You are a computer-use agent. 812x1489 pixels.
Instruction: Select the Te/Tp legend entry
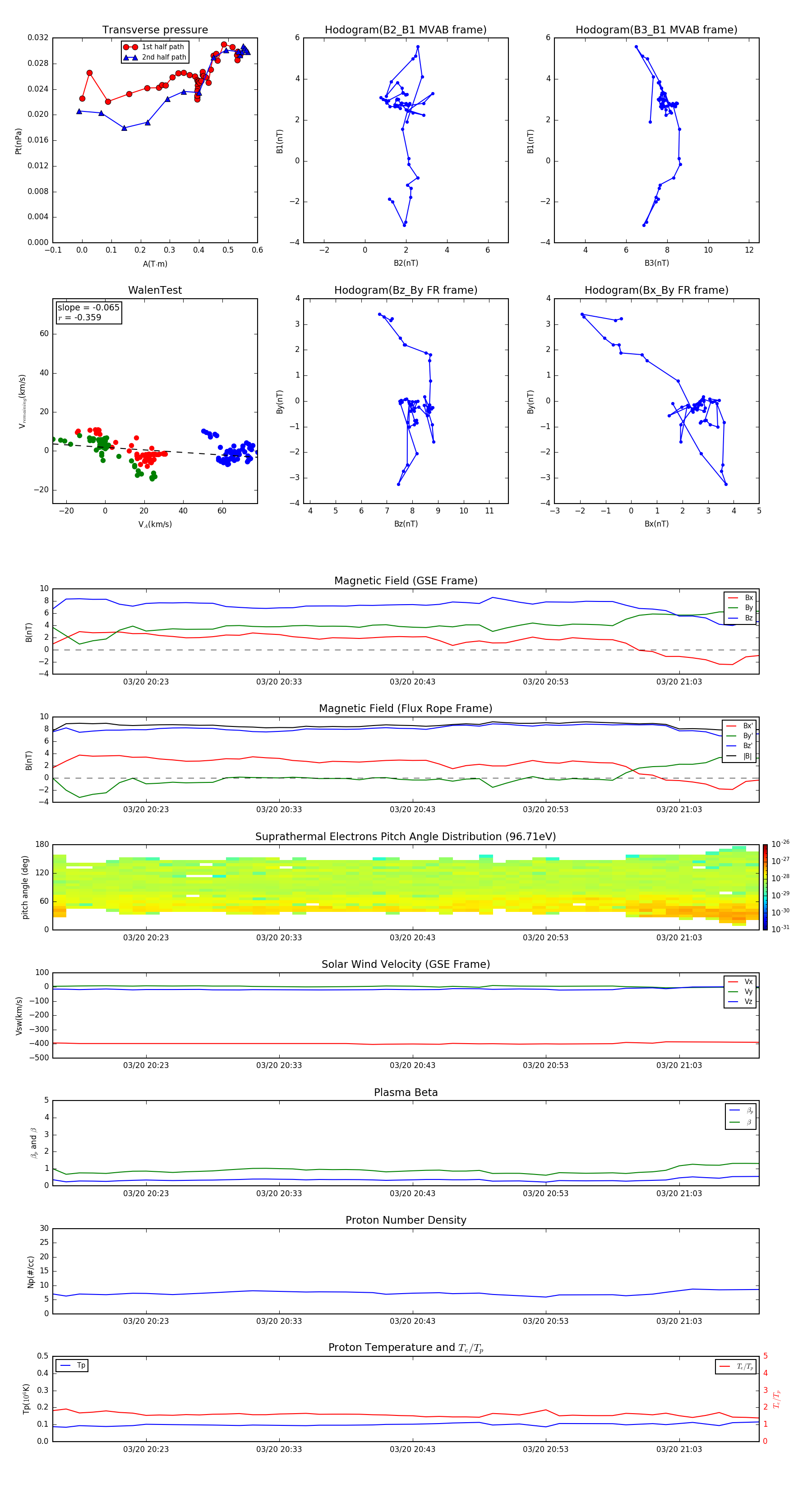[736, 1366]
